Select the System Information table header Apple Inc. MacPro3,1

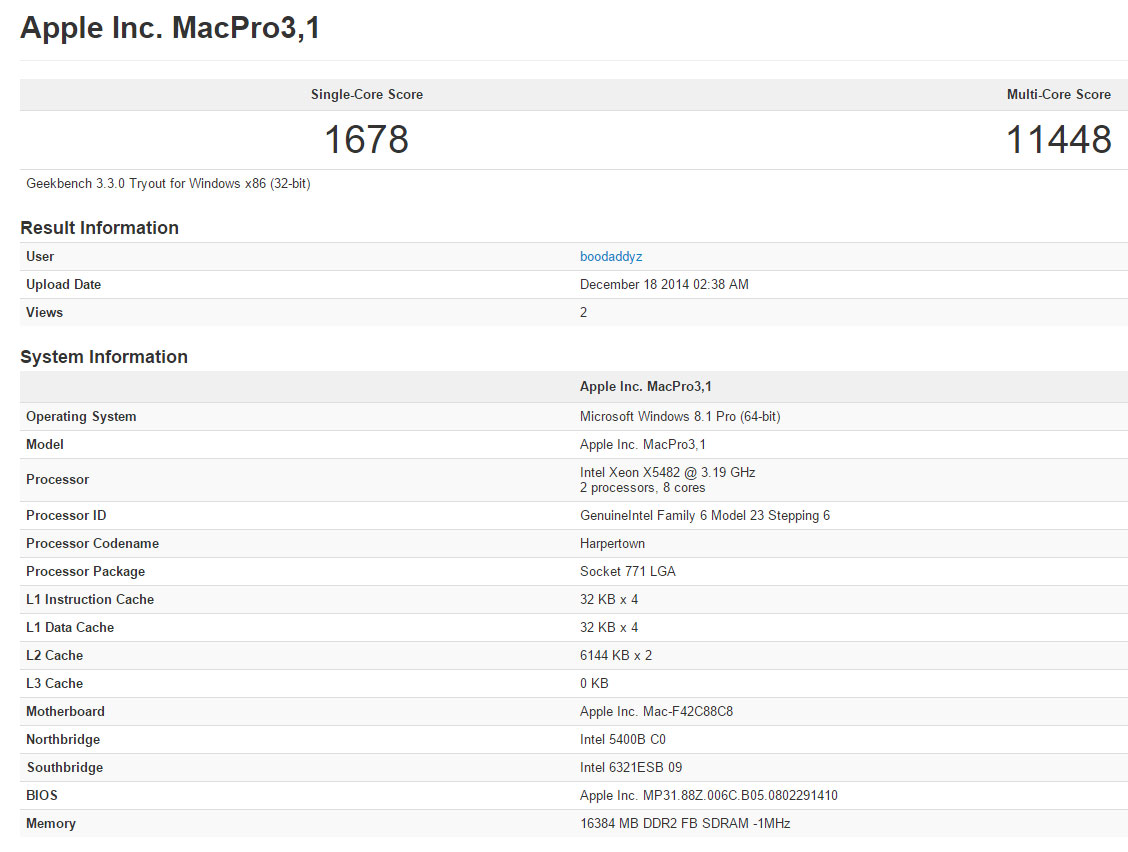(645, 386)
